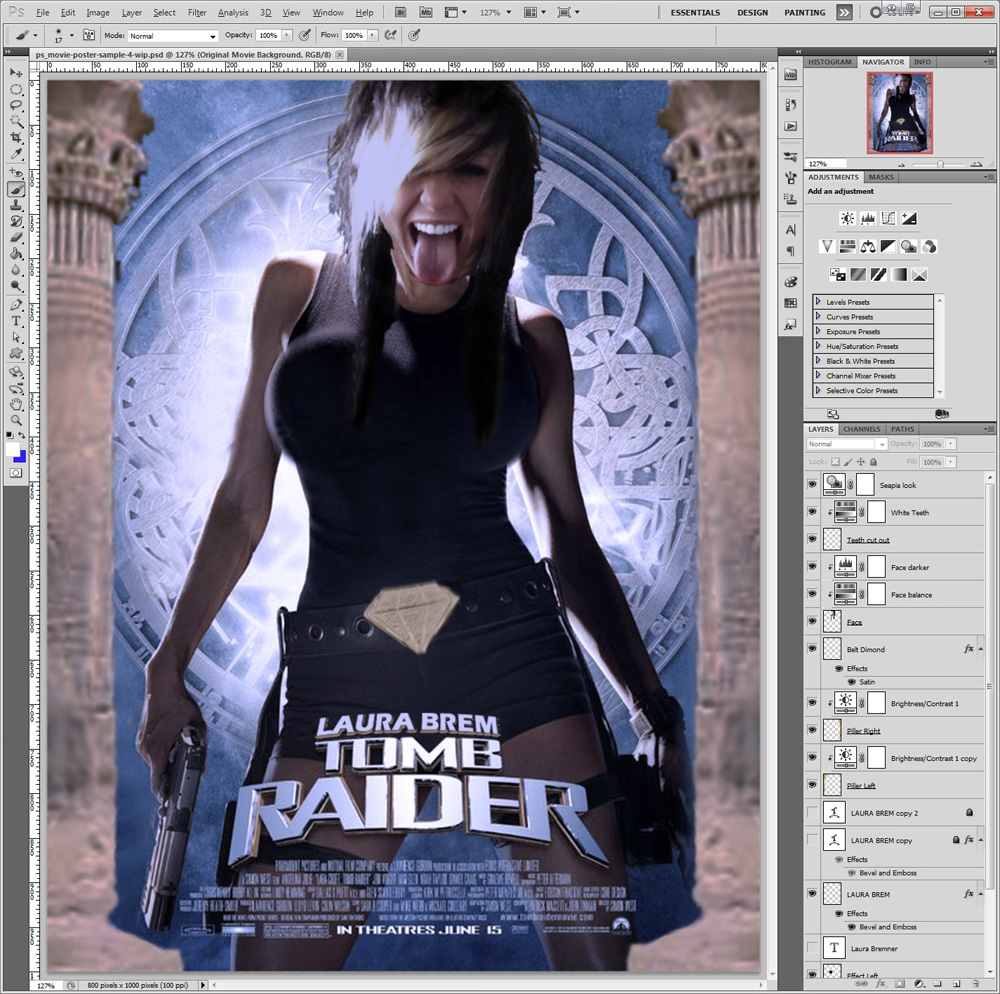The width and height of the screenshot is (1000, 994).
Task: Select the Pen tool
Action: (16, 305)
